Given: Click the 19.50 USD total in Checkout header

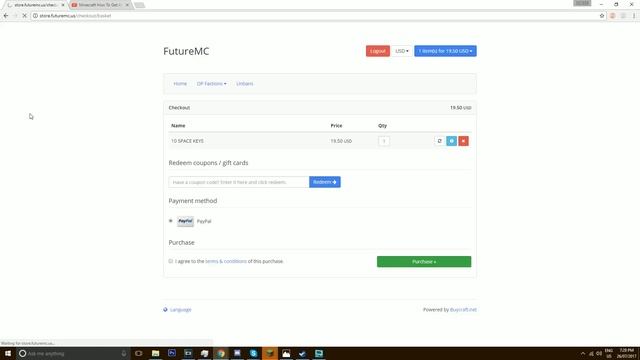Looking at the screenshot, I should tap(460, 108).
